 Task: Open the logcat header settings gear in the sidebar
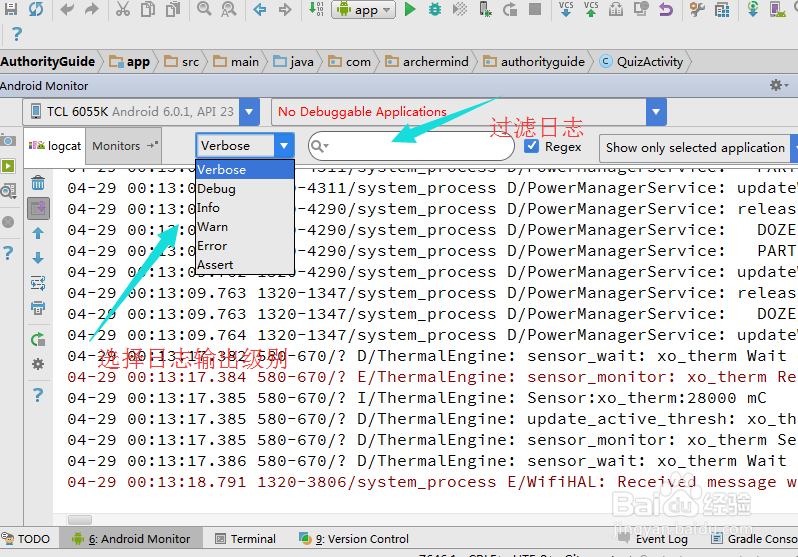(x=38, y=364)
